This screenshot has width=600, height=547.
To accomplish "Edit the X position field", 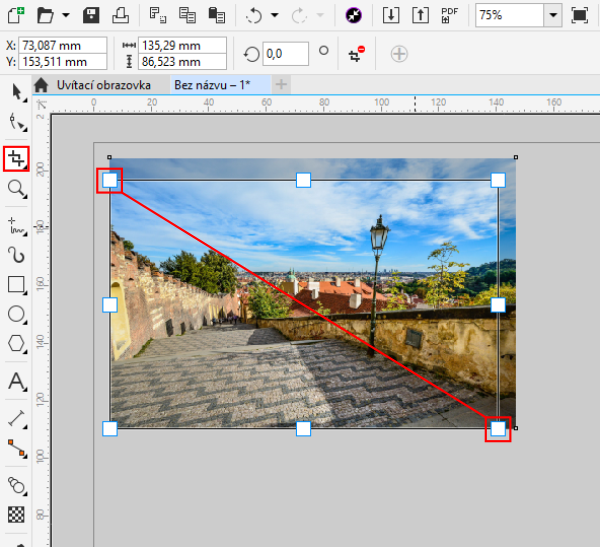I will point(62,45).
